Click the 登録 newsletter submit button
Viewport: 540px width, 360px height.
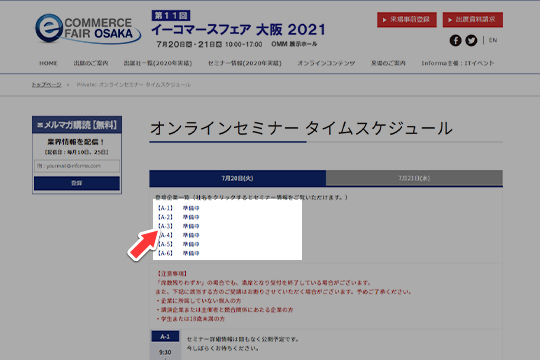(77, 183)
